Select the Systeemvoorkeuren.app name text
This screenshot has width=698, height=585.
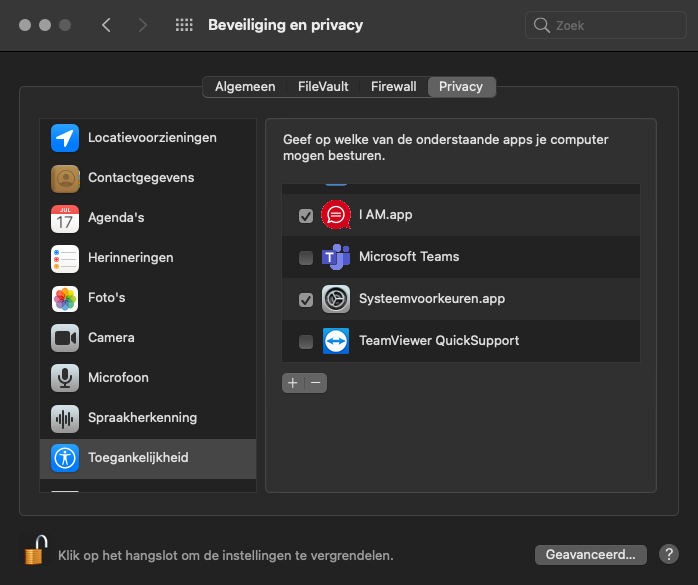pos(432,299)
